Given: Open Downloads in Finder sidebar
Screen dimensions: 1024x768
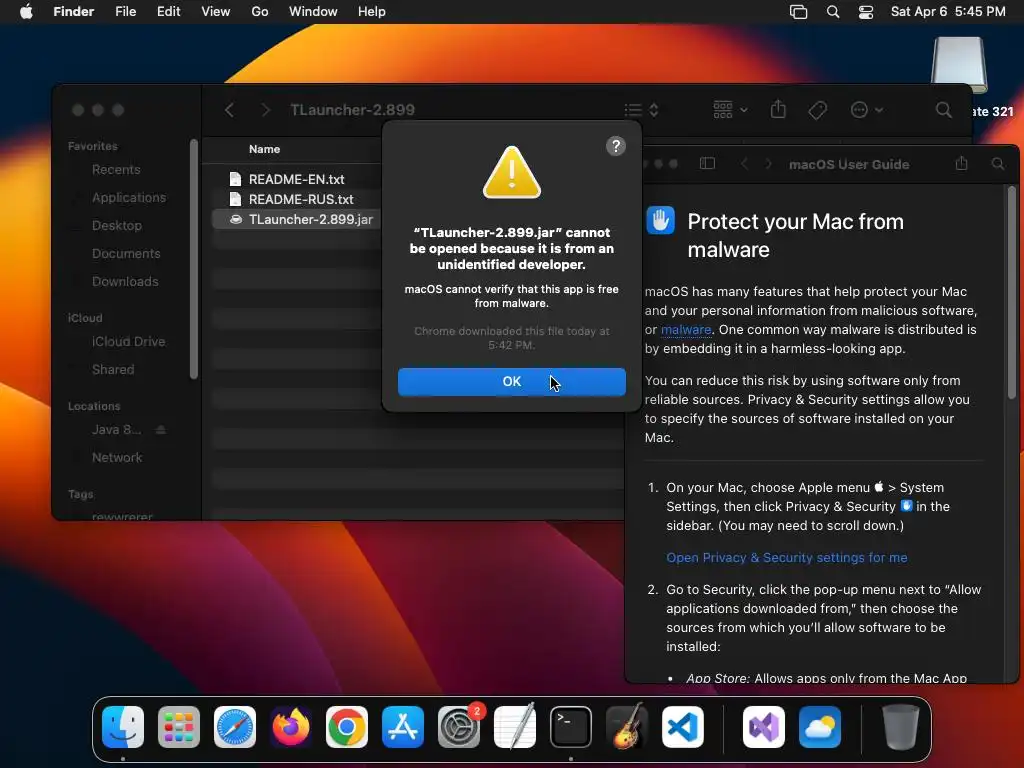Looking at the screenshot, I should 125,281.
